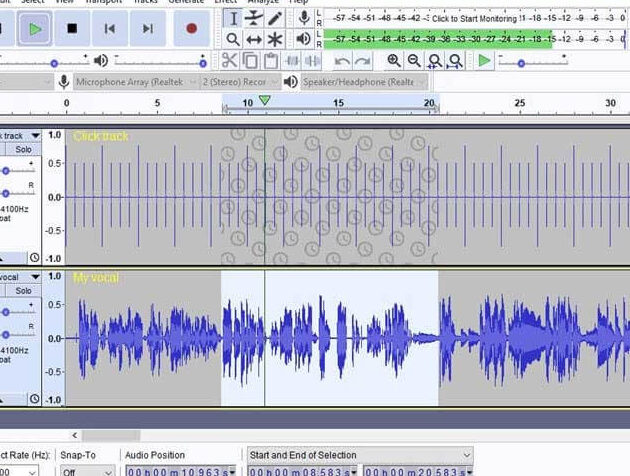Click the Zoom In magnifier
630x476 pixels.
coord(394,61)
